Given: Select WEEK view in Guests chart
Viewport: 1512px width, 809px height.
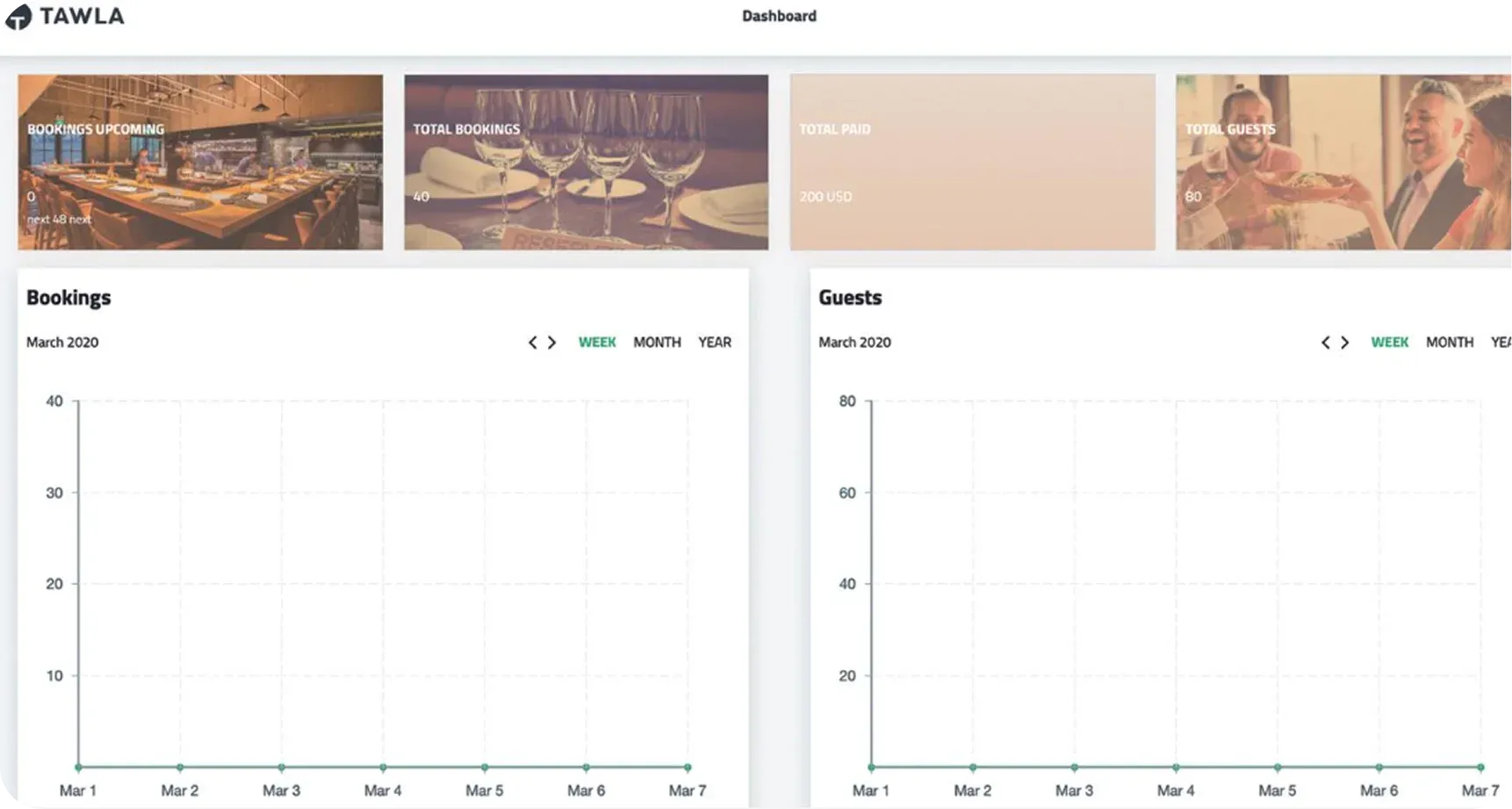Looking at the screenshot, I should pyautogui.click(x=1389, y=343).
